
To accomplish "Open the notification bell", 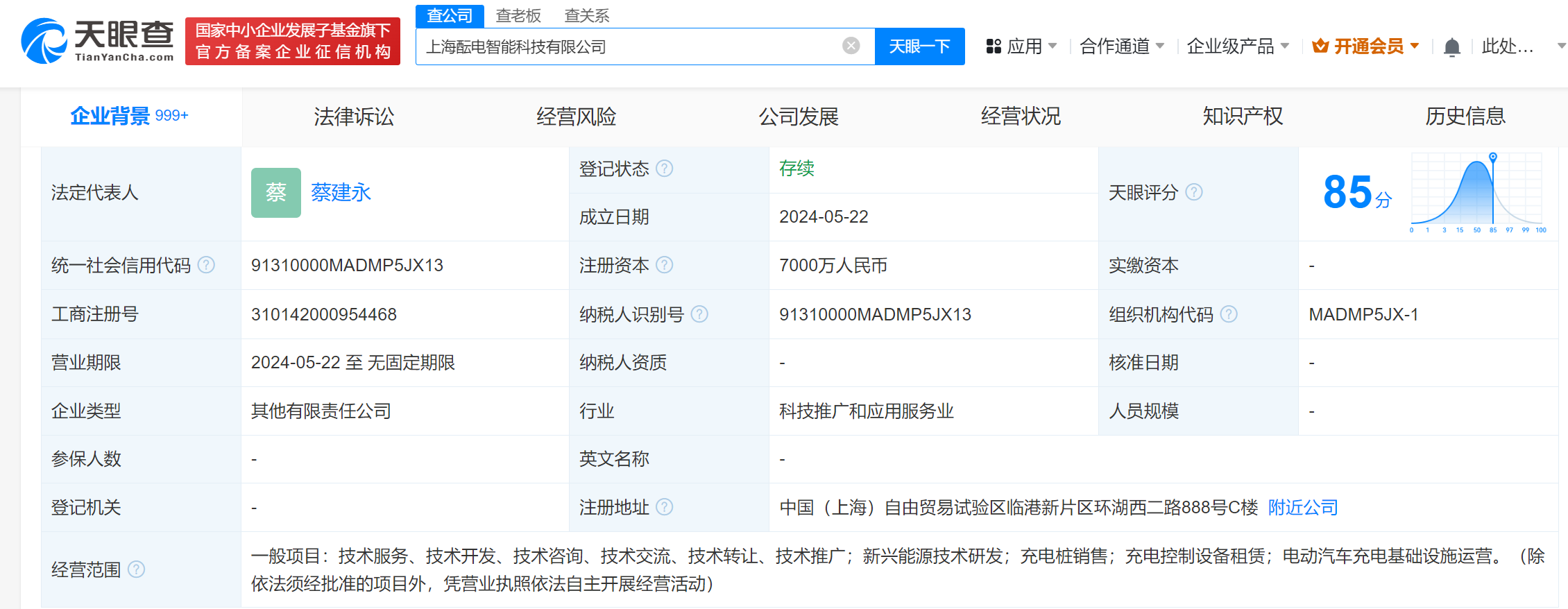I will point(1451,47).
